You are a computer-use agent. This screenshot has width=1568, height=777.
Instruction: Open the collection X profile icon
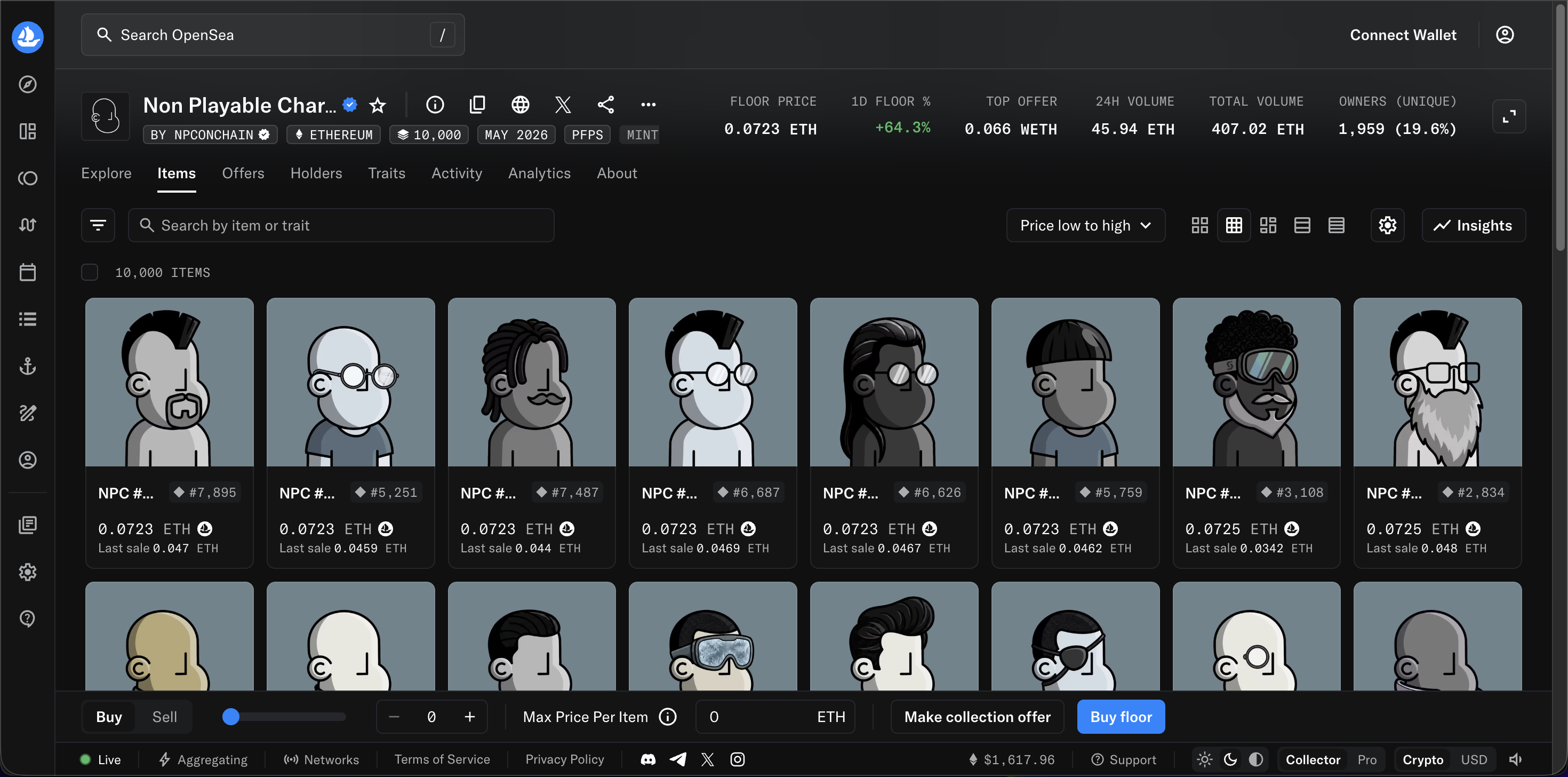click(563, 105)
